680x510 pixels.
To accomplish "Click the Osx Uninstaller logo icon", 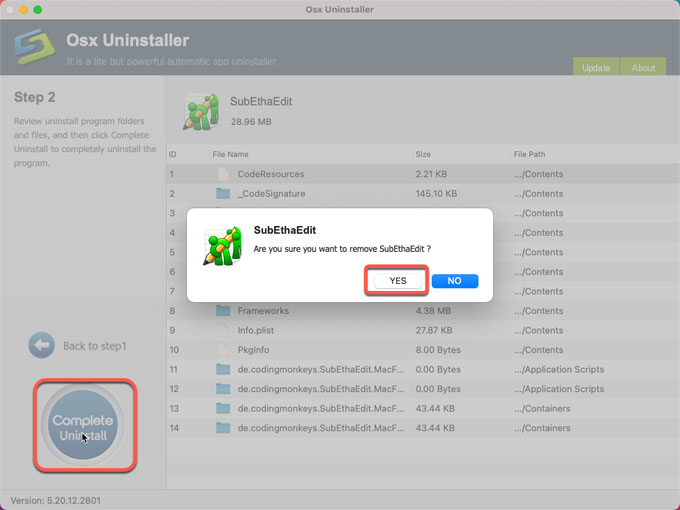I will [x=35, y=47].
